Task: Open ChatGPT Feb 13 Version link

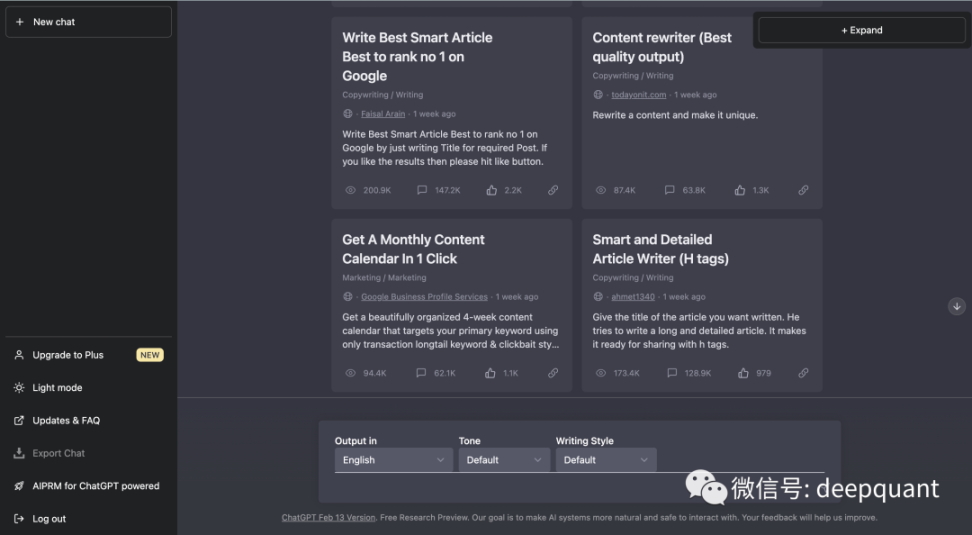Action: pos(329,518)
